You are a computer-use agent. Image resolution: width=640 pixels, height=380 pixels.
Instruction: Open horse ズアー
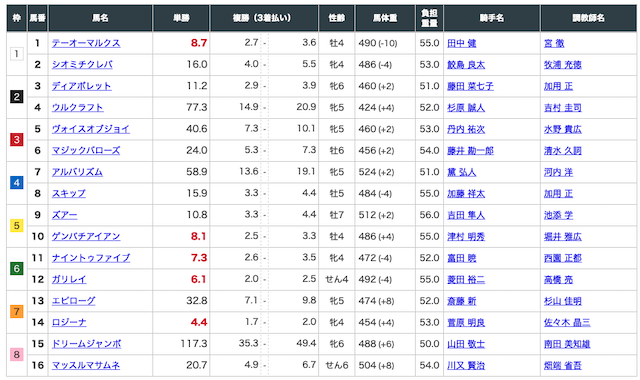64,215
